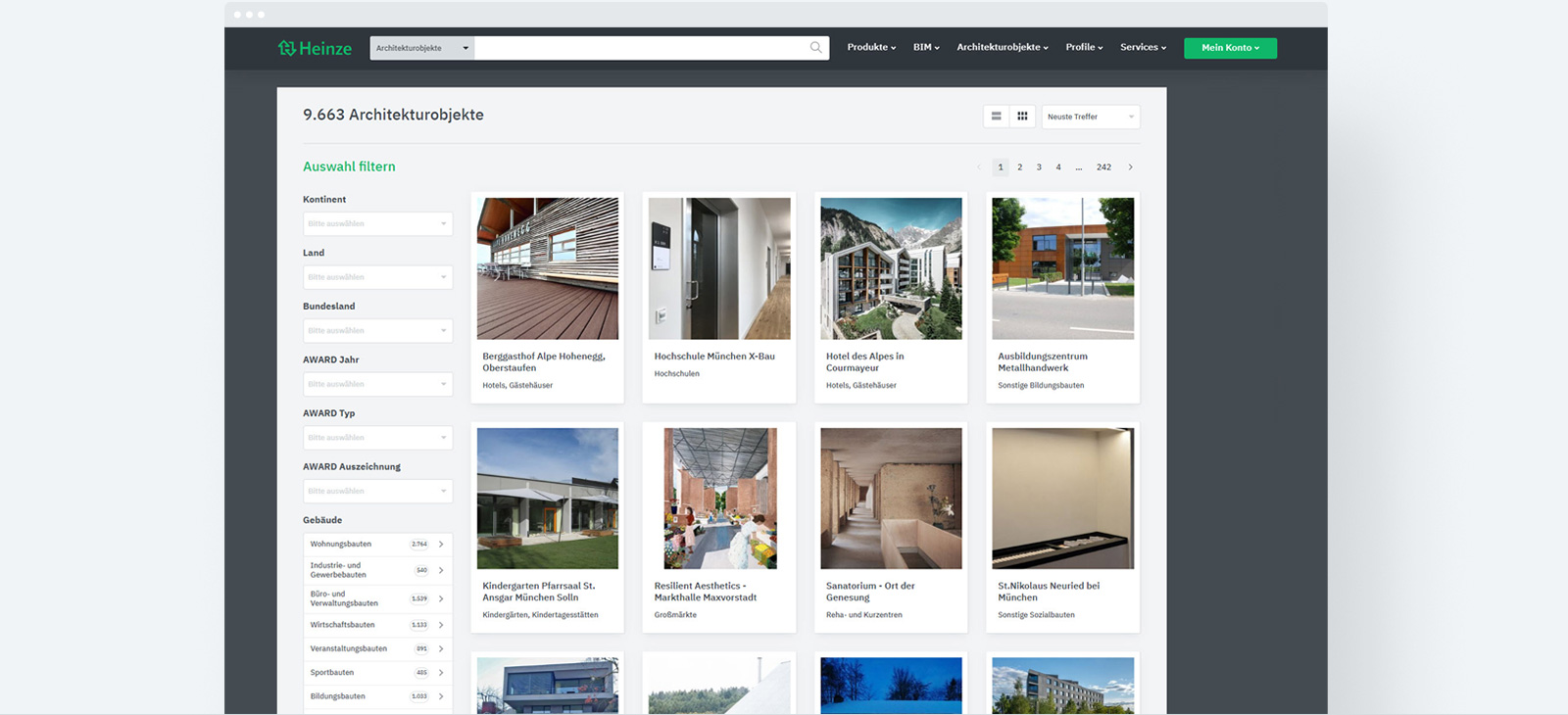
Task: Open Resilient Aesthetics Markthalle thumbnail
Action: coord(719,499)
